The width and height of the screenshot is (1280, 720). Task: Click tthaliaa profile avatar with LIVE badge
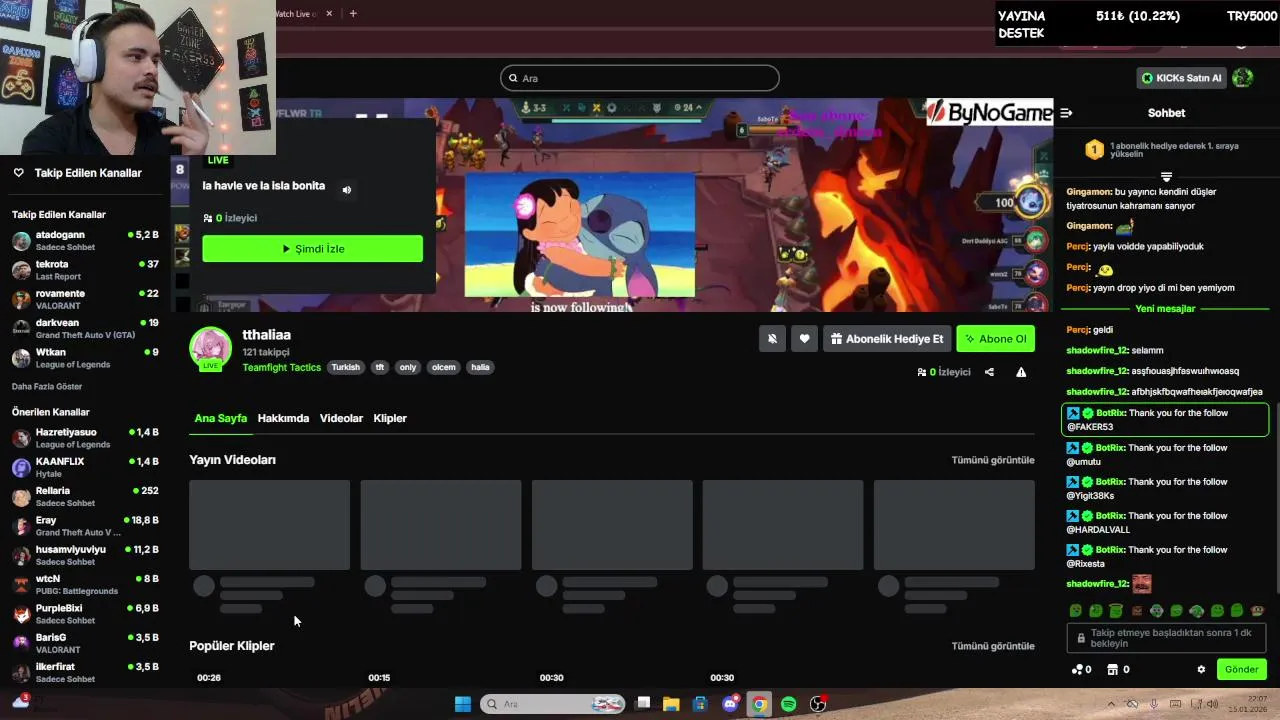tap(210, 348)
